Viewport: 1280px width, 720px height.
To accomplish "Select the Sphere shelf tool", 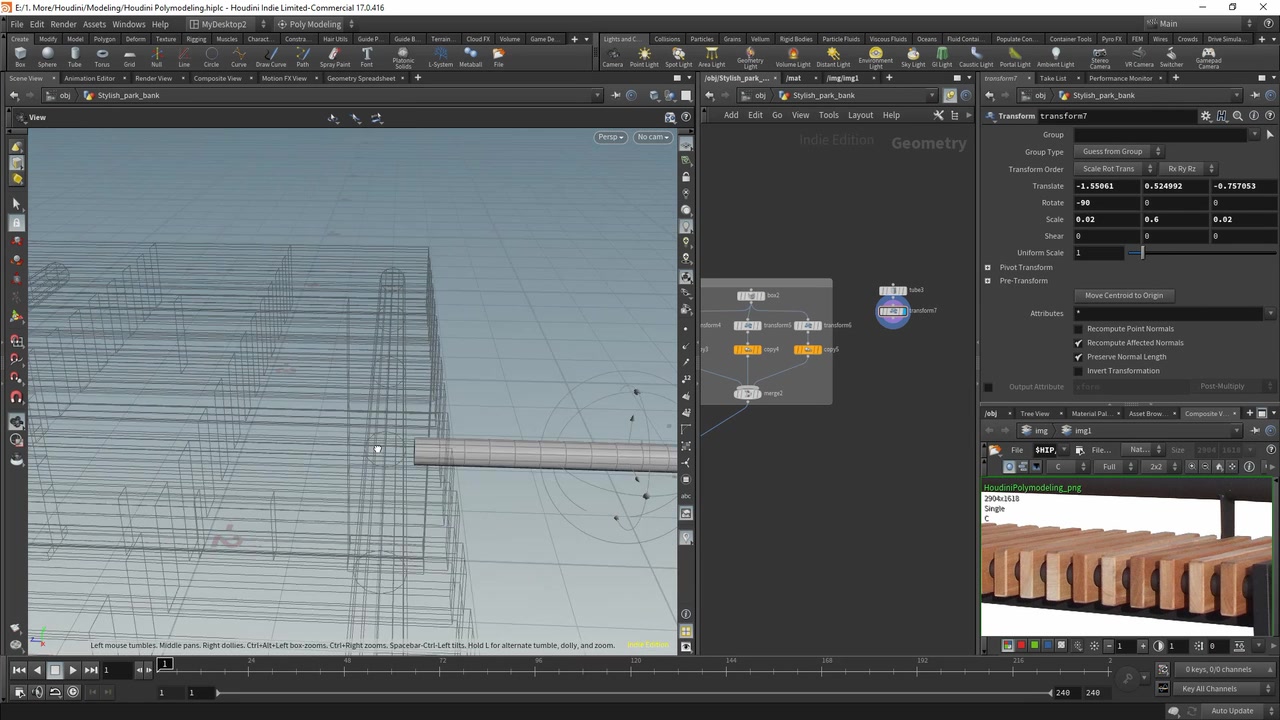I will pos(47,57).
